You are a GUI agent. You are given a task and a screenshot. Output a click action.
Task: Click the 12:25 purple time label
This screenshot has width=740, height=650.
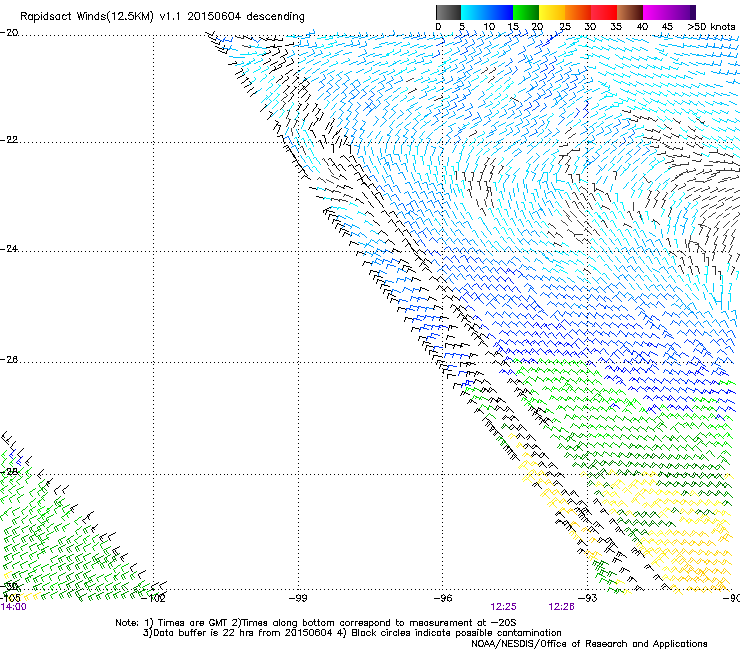point(503,607)
